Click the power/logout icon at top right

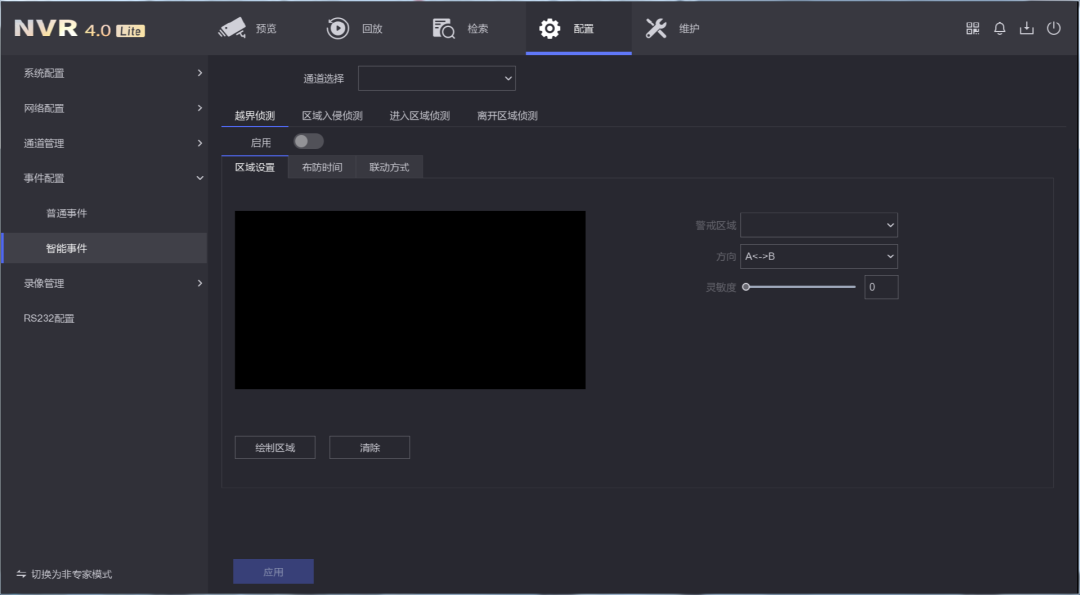[1054, 28]
